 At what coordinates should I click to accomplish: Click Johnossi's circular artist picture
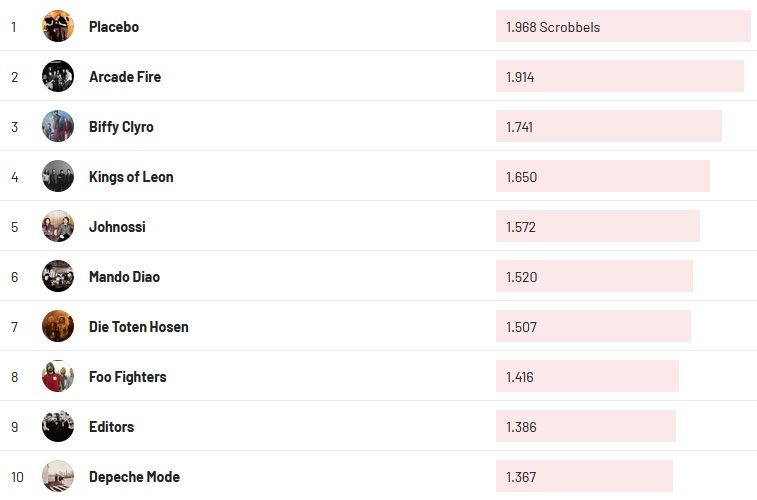pos(58,226)
